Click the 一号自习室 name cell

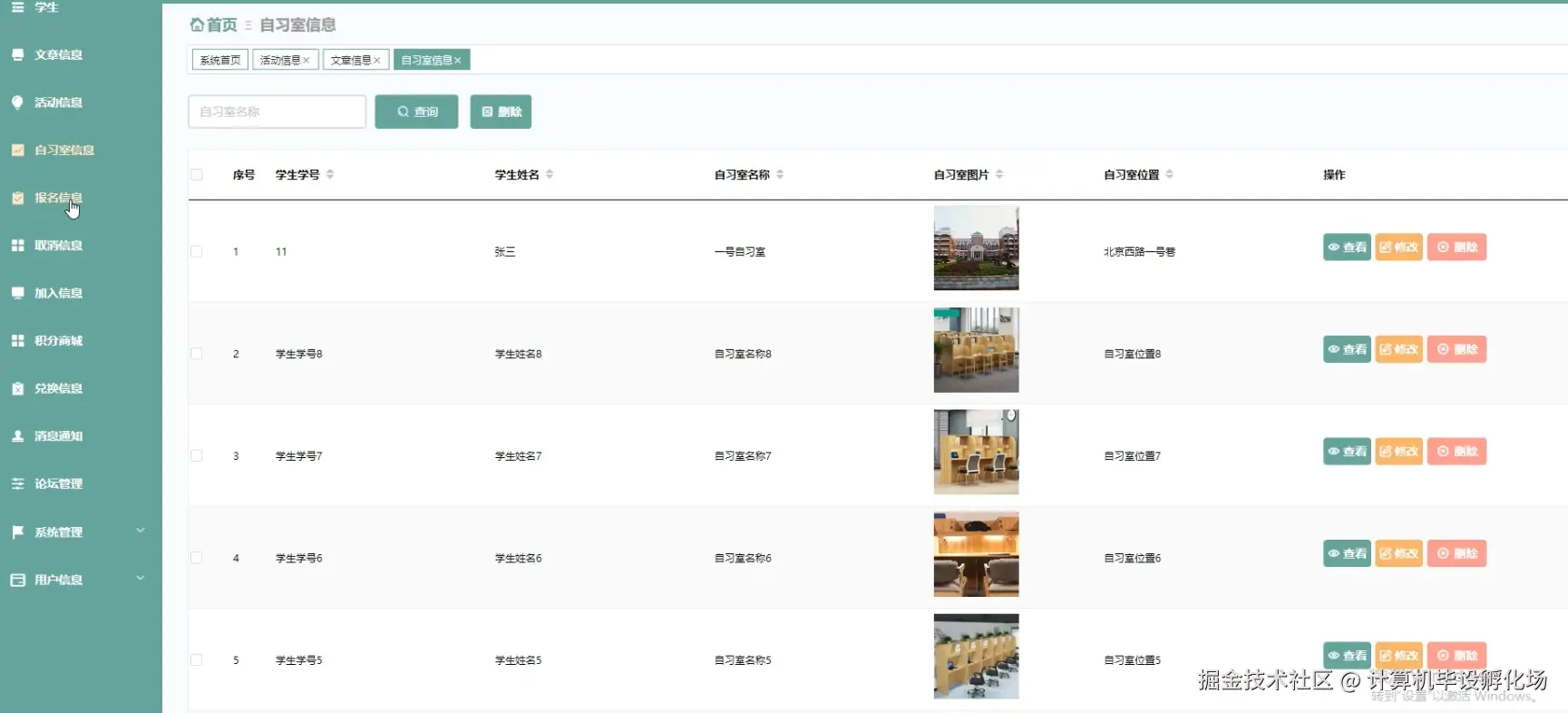pyautogui.click(x=740, y=251)
